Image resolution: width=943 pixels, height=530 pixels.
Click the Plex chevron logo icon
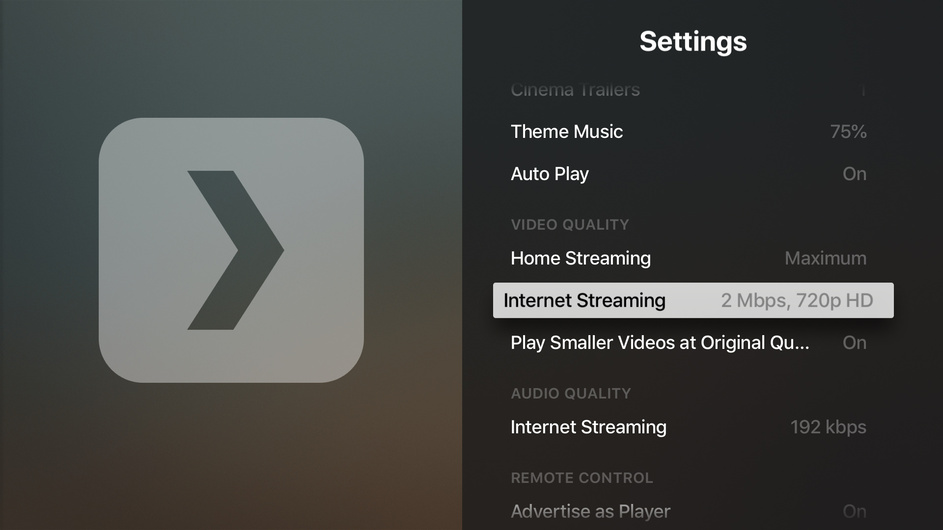(236, 250)
